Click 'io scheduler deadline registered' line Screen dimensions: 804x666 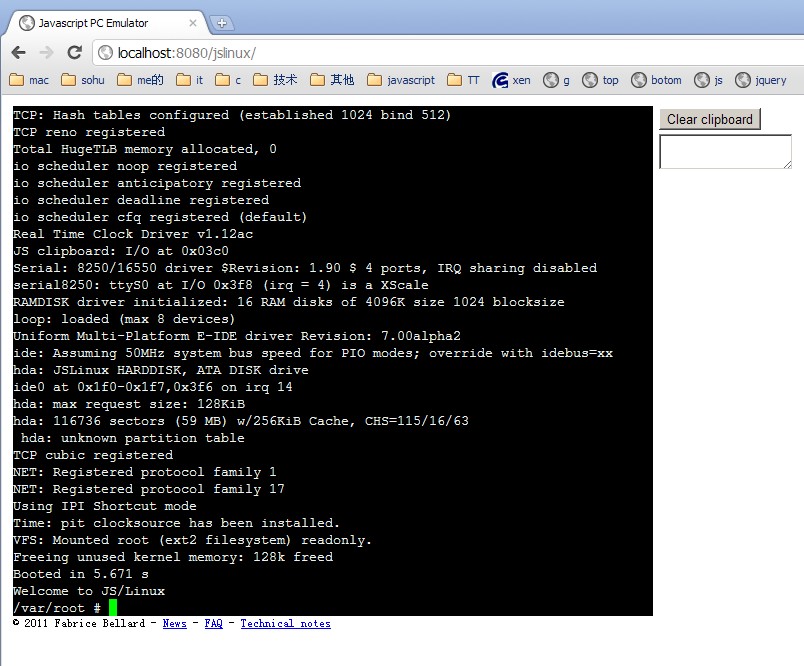141,200
